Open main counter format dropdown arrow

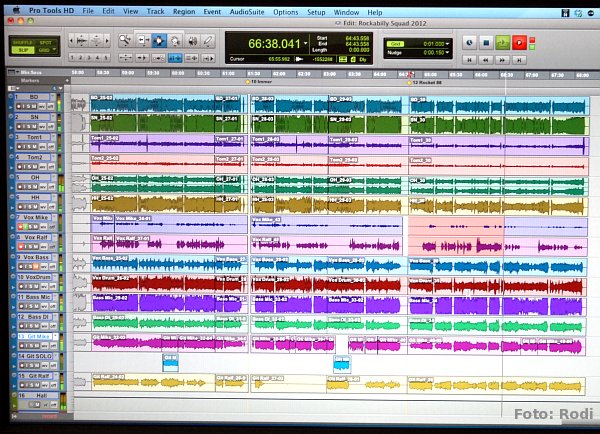305,43
